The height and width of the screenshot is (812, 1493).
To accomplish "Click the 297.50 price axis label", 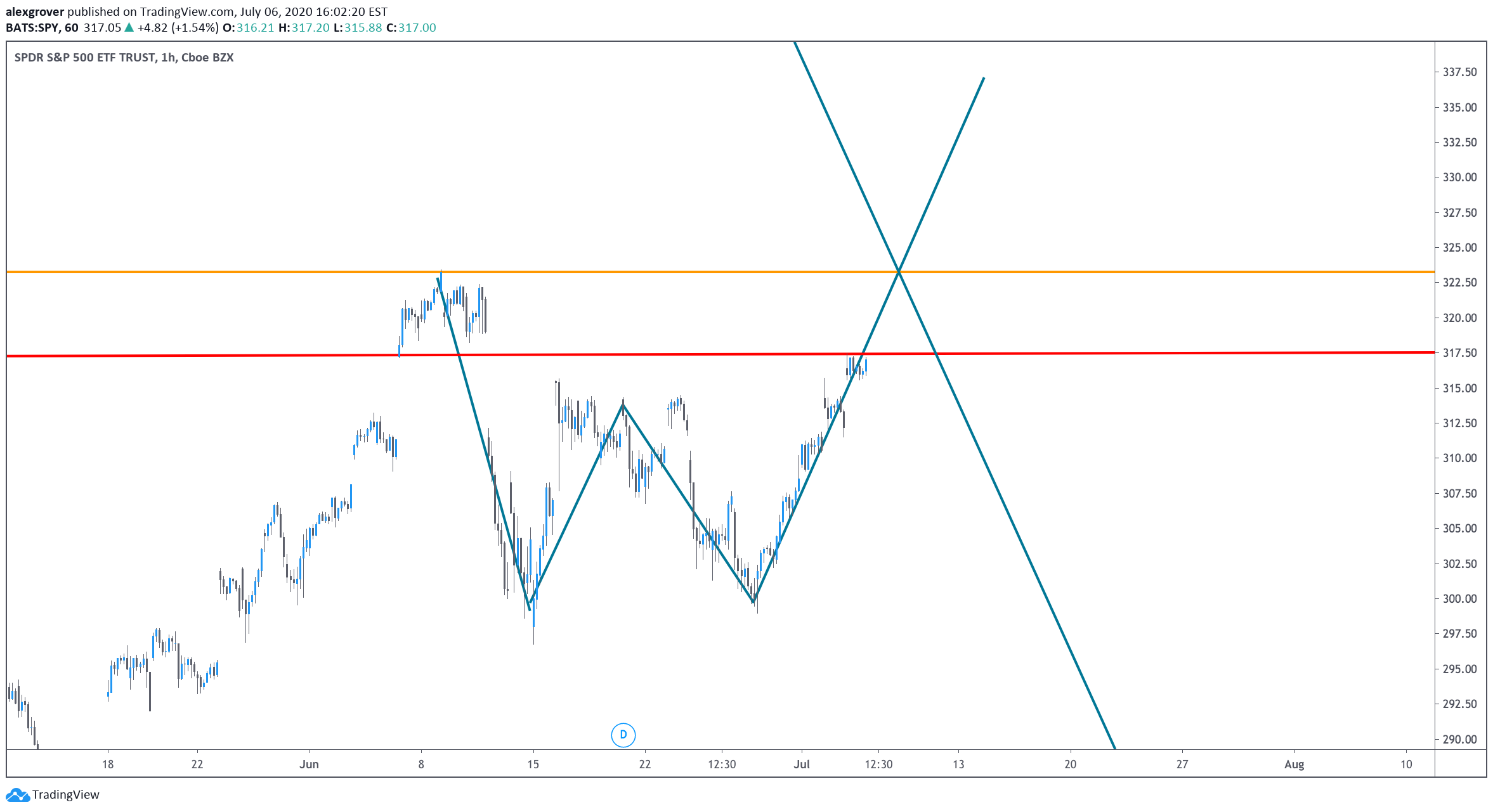I will pyautogui.click(x=1459, y=633).
